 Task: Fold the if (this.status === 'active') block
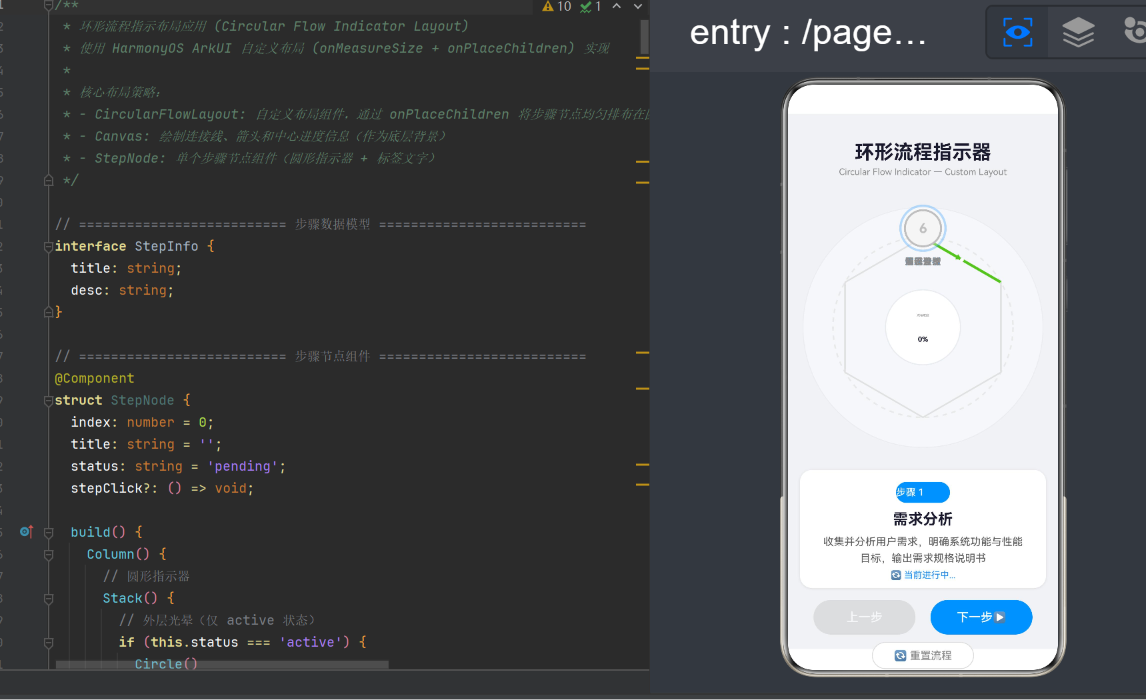tap(48, 643)
